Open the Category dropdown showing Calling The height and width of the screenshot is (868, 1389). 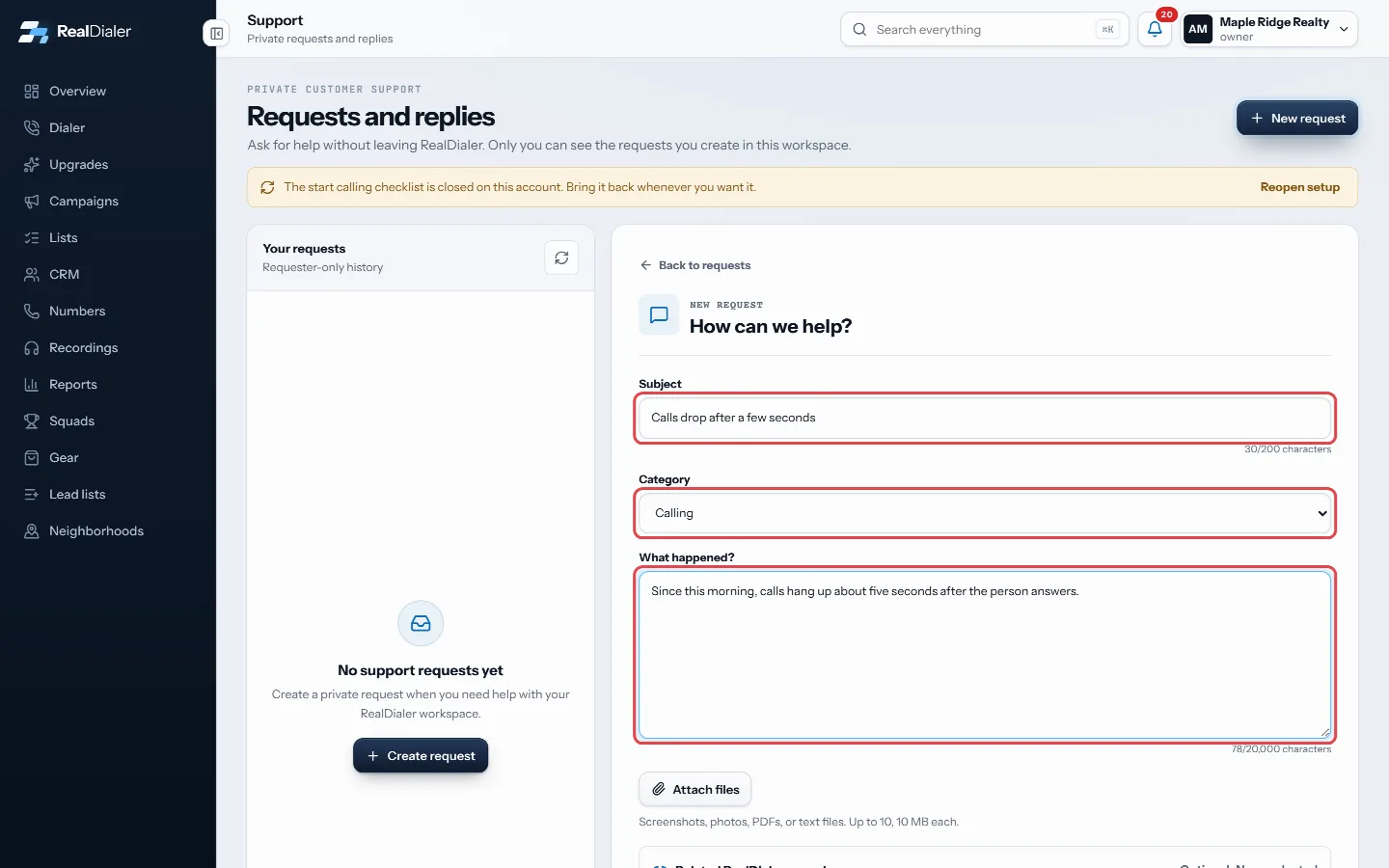tap(985, 513)
